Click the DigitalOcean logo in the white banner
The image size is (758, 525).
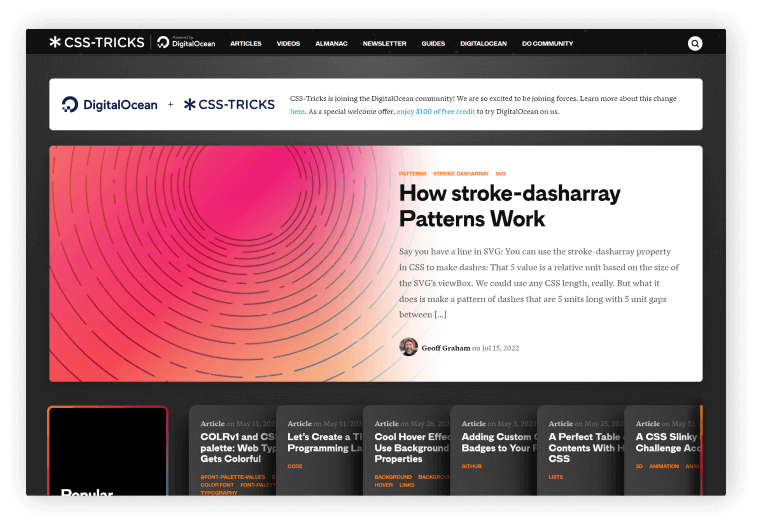point(110,104)
